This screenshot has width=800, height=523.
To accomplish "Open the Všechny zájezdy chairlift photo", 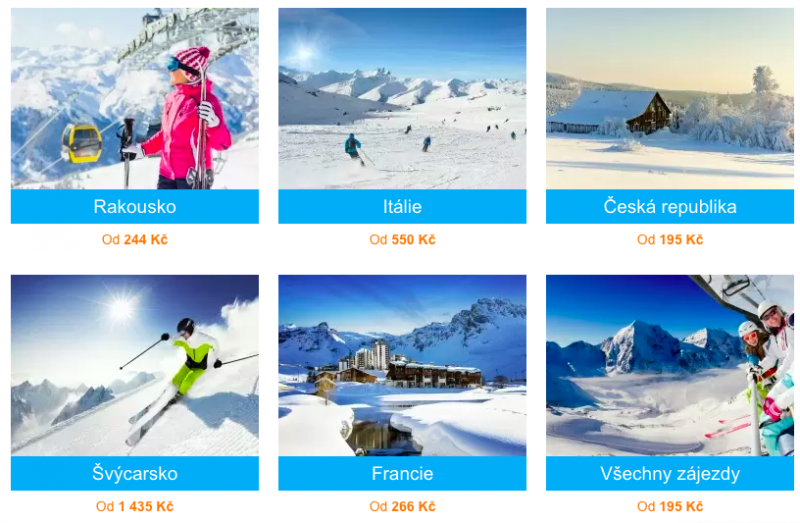I will (x=670, y=365).
